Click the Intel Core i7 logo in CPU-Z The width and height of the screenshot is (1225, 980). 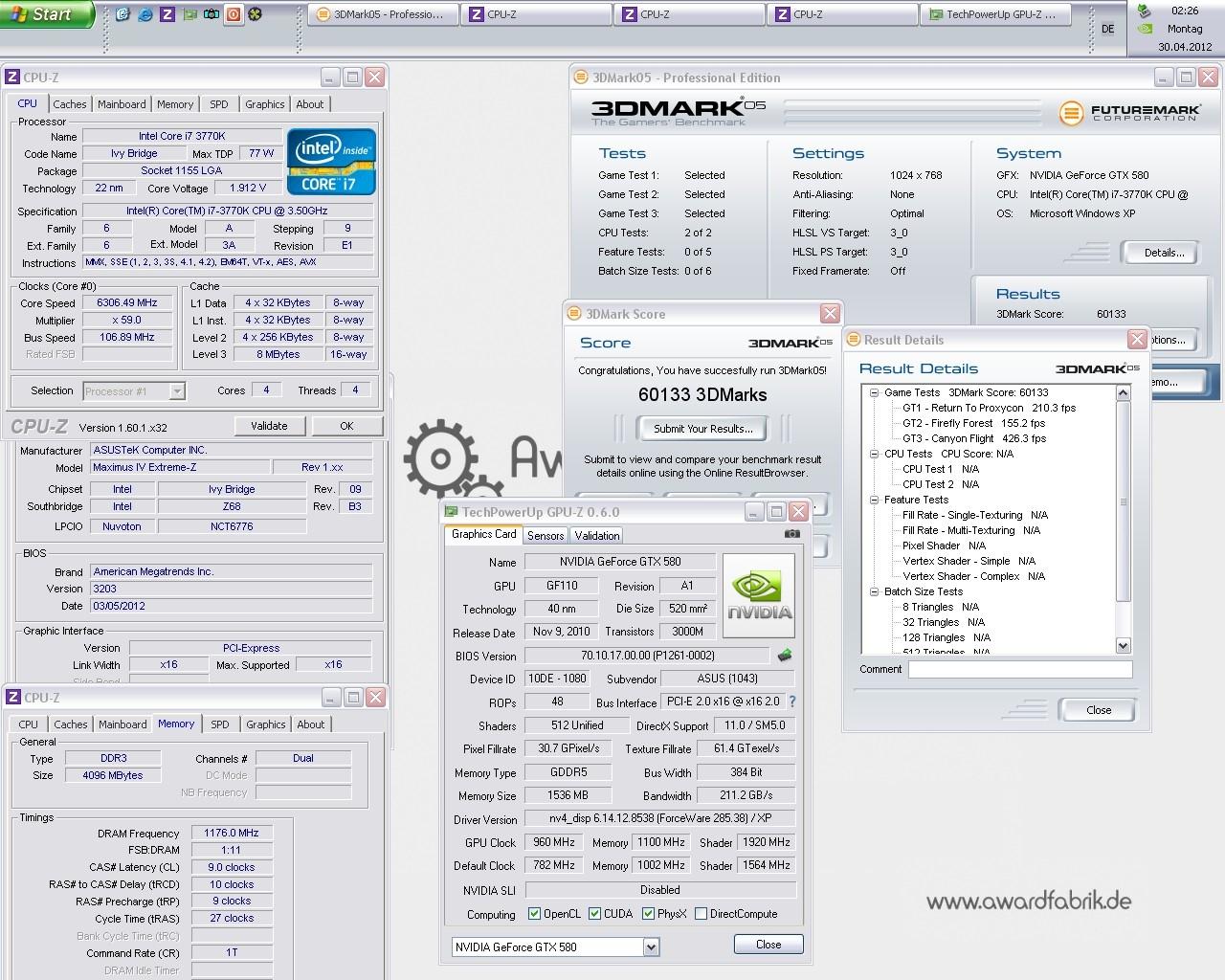pos(331,162)
